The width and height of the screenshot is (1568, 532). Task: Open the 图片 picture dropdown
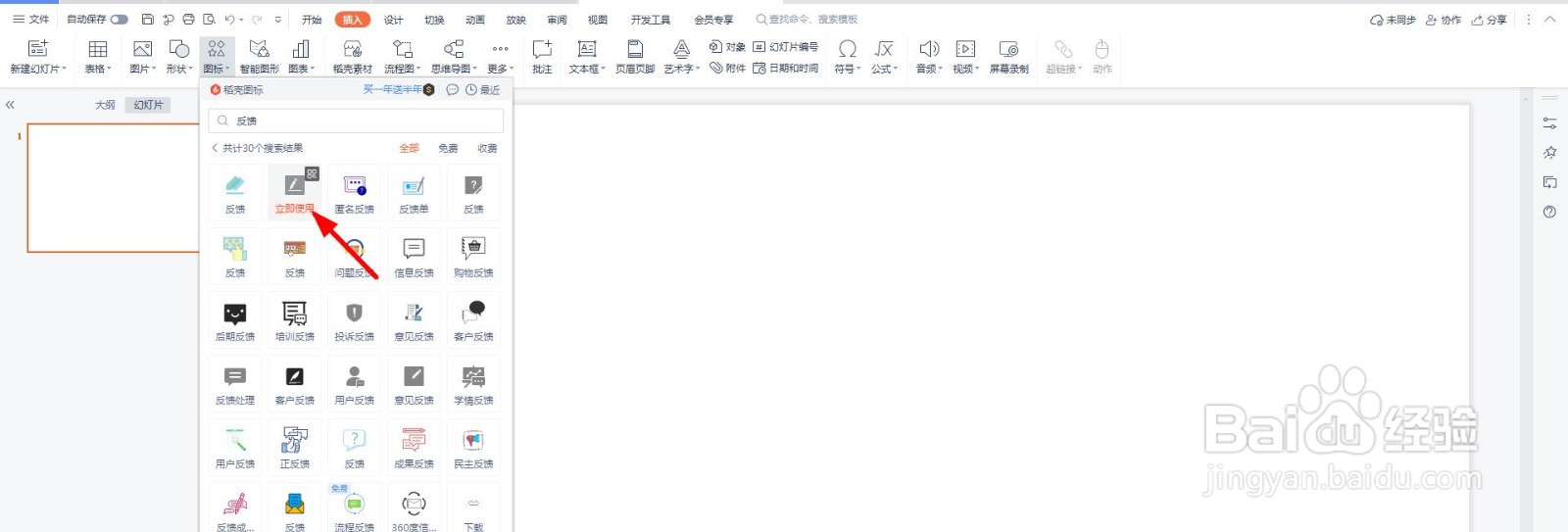coord(143,57)
